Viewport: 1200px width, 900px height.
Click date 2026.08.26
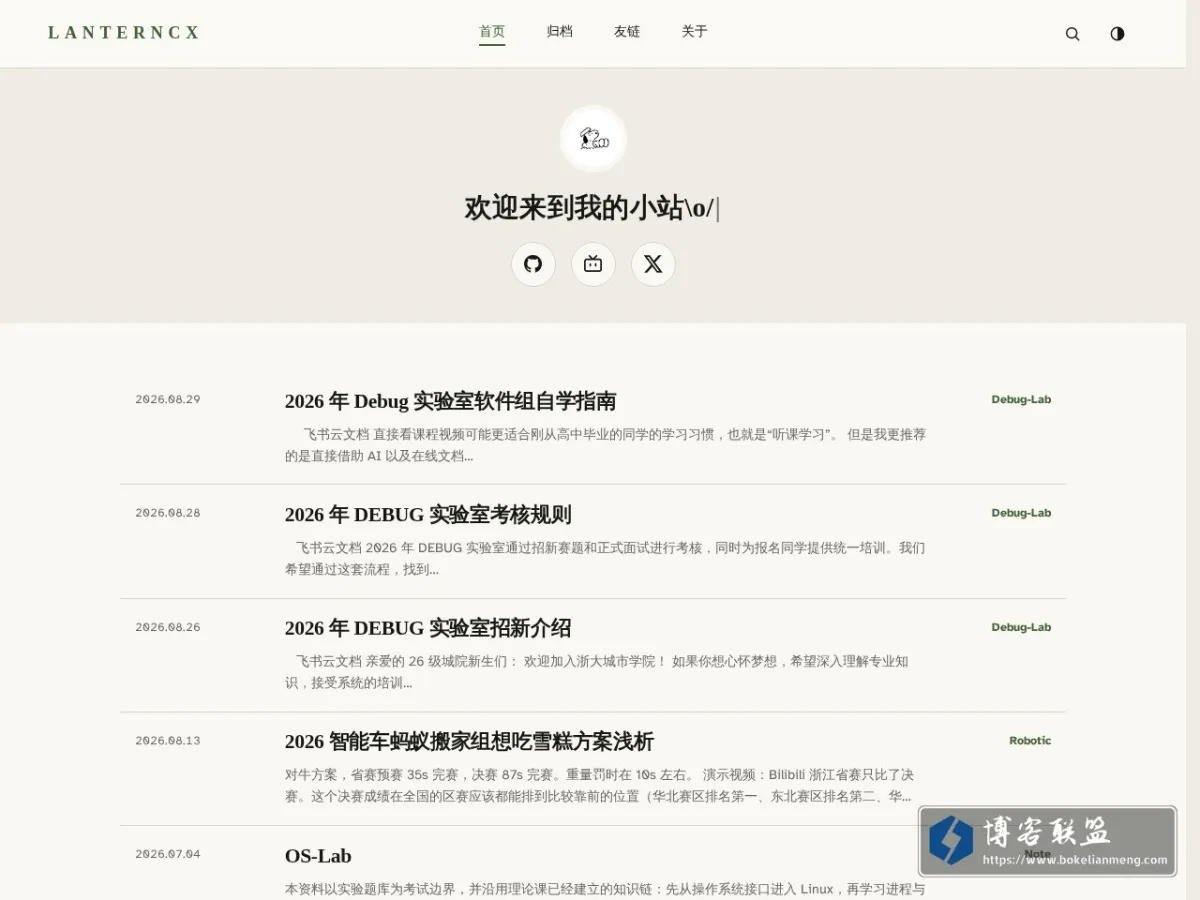[168, 627]
